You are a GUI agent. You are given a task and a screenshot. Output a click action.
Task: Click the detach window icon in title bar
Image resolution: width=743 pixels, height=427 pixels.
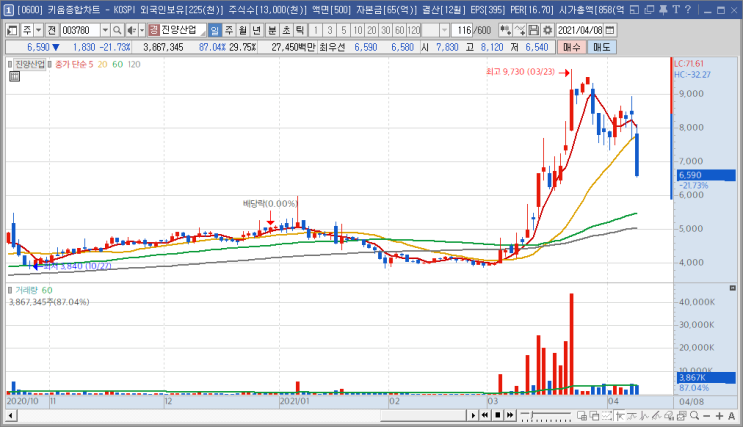649,9
